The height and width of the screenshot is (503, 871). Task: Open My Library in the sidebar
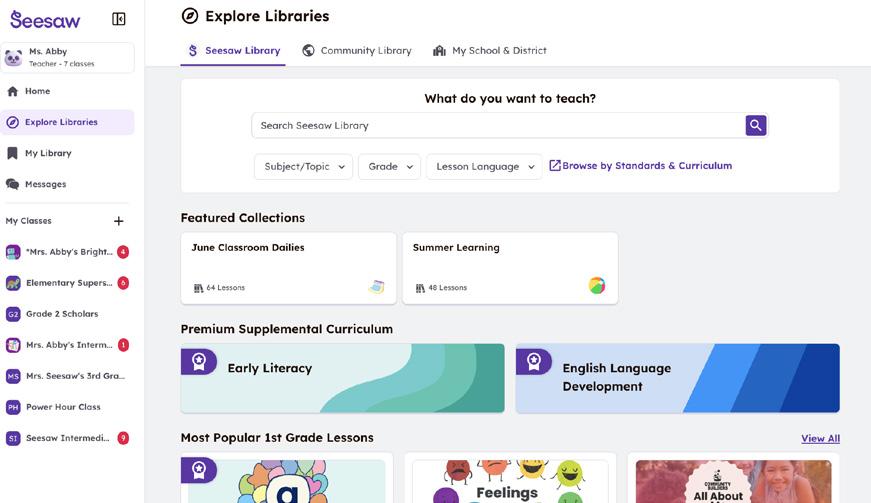[x=67, y=153]
